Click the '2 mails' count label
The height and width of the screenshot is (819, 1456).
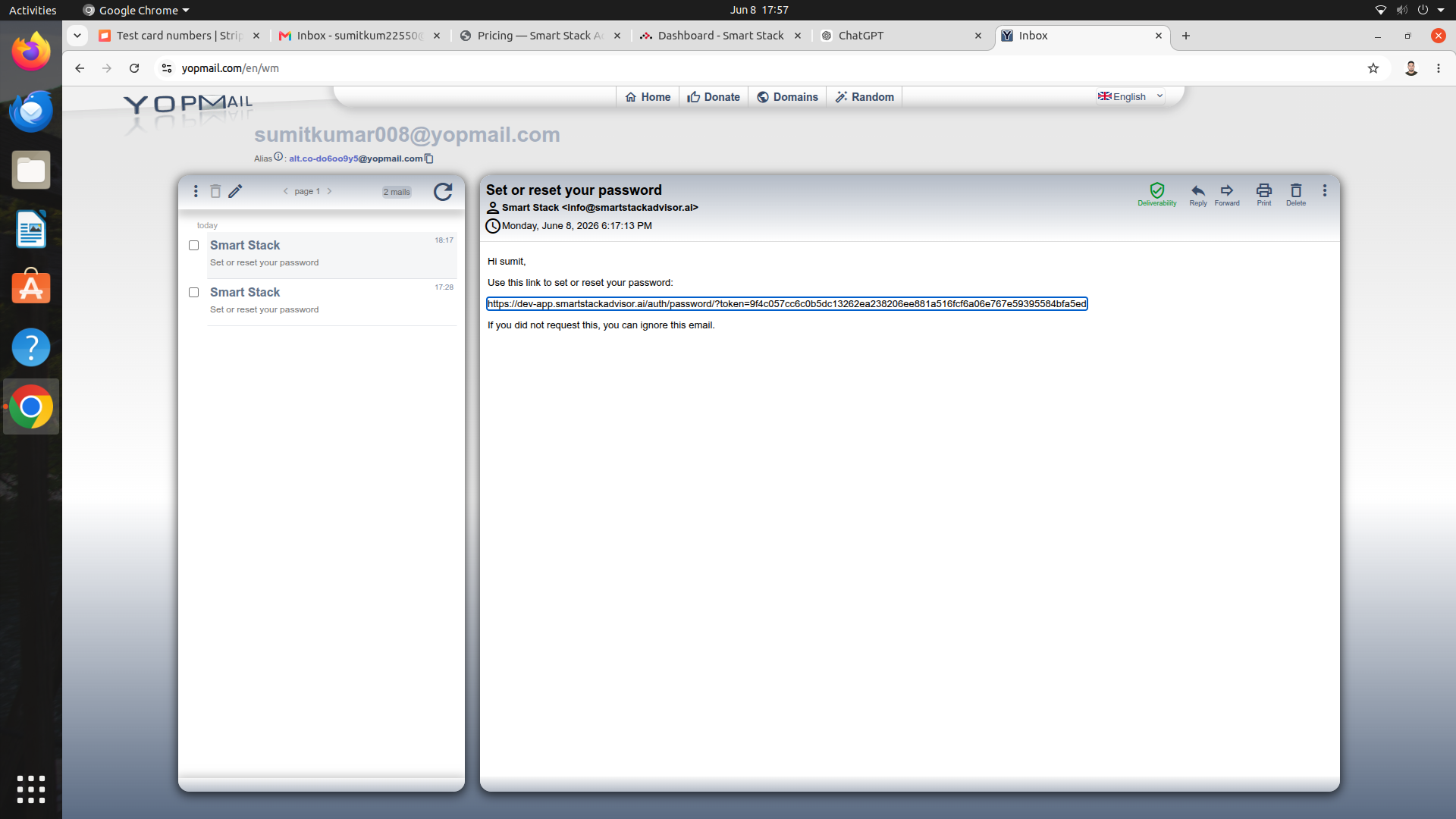tap(397, 192)
